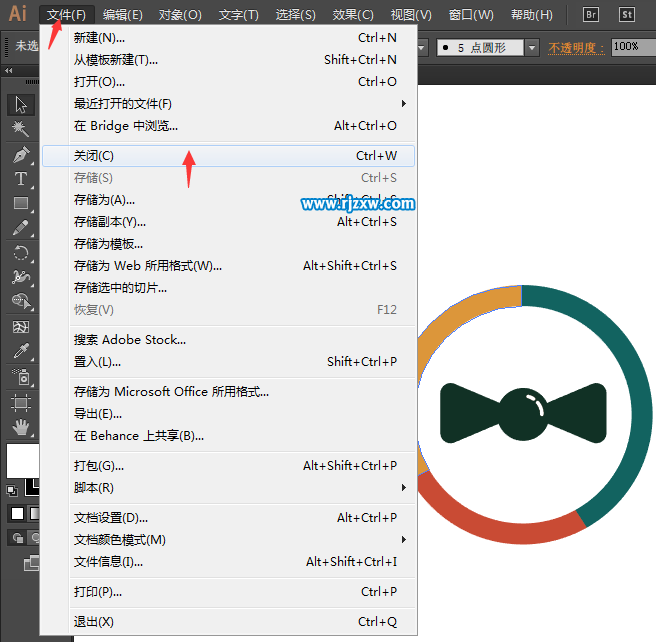The height and width of the screenshot is (642, 656).
Task: Select the Type tool
Action: (20, 179)
